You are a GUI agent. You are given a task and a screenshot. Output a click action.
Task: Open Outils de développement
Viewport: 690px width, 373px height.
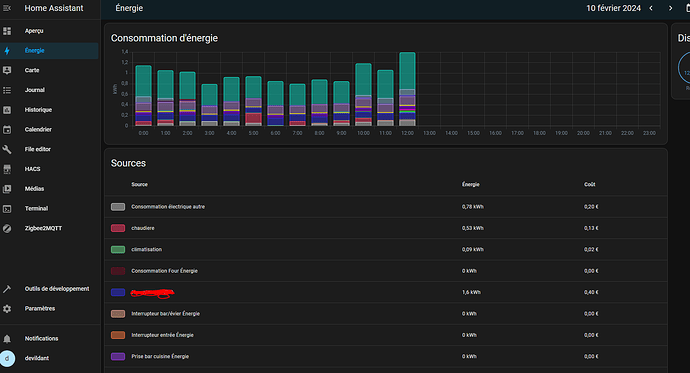pos(49,289)
